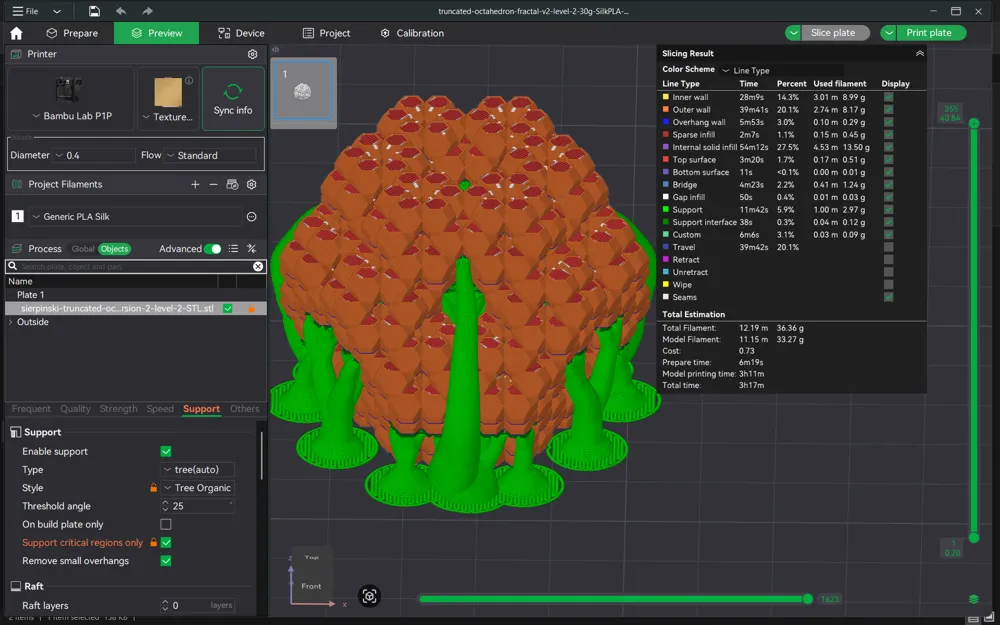The height and width of the screenshot is (625, 1000).
Task: Switch to the Device tab
Action: 241,33
